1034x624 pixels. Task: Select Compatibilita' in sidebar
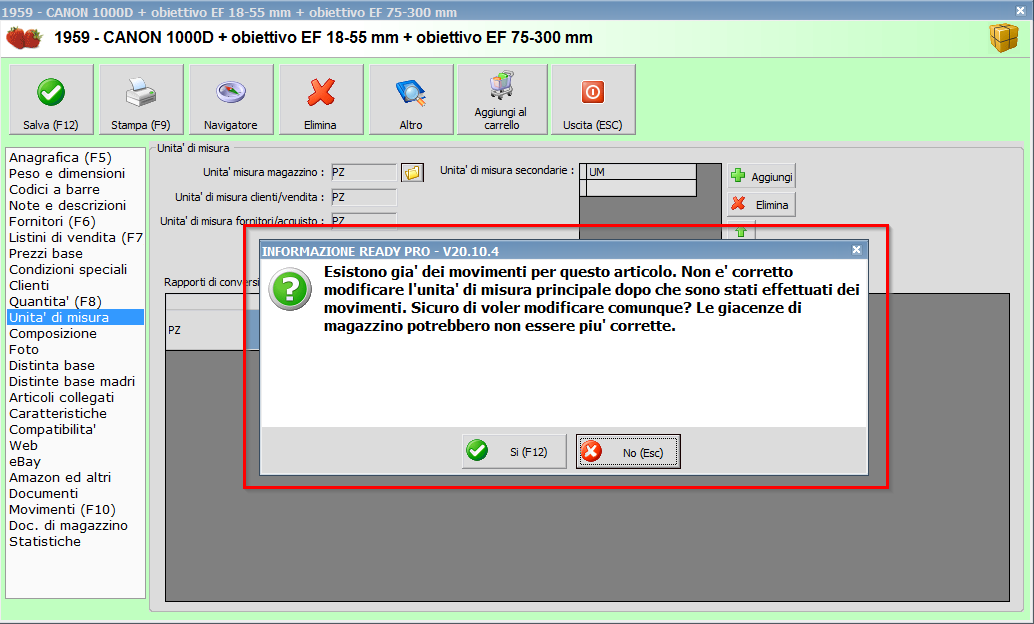[x=52, y=429]
